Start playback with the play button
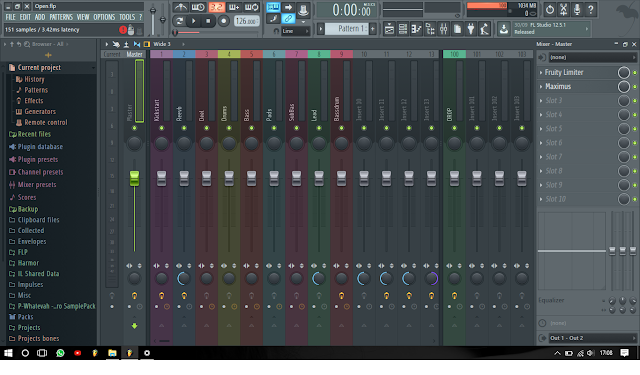This screenshot has height=375, width=640. pyautogui.click(x=194, y=21)
